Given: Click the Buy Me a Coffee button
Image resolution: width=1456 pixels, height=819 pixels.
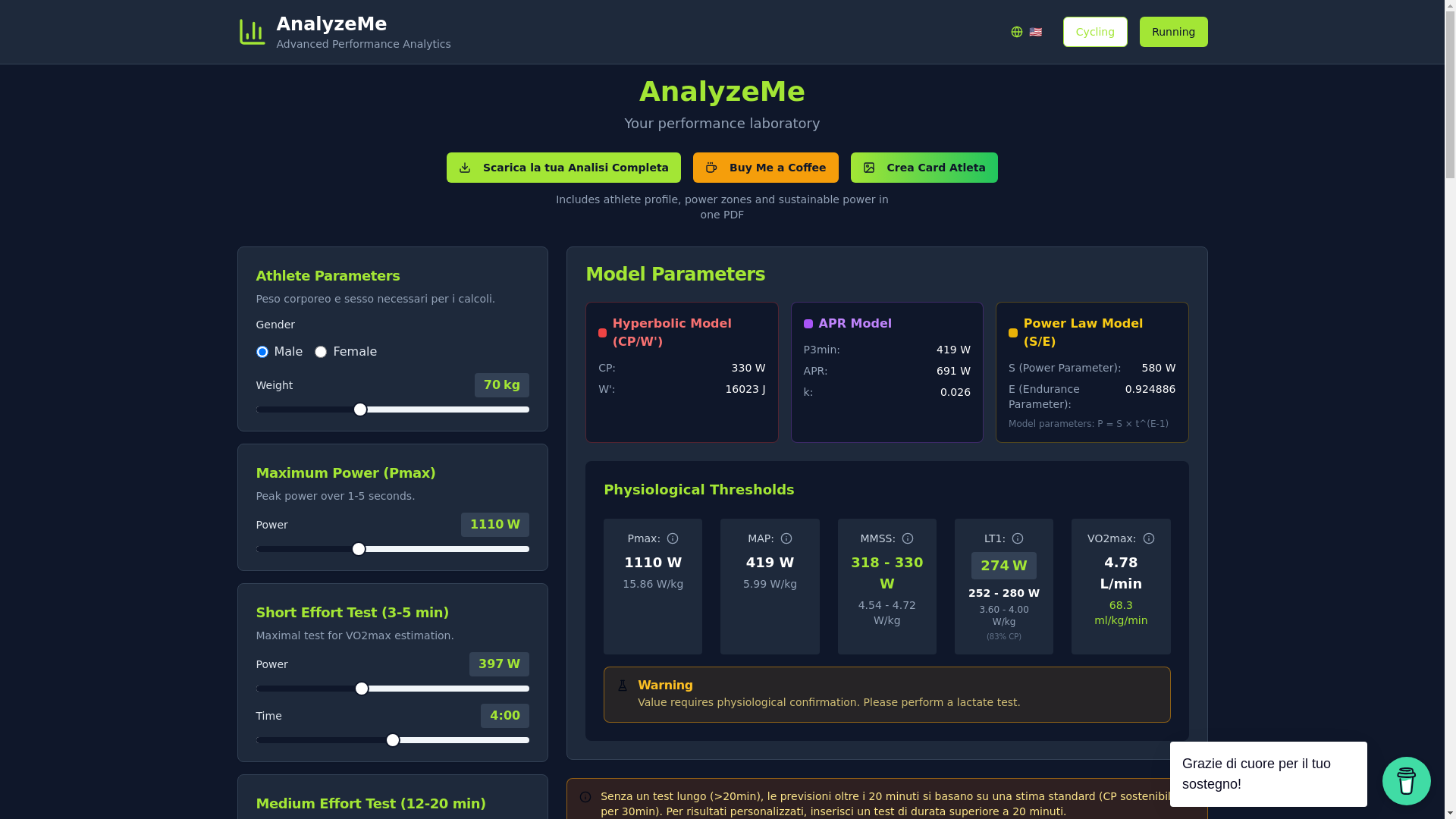Looking at the screenshot, I should [765, 168].
